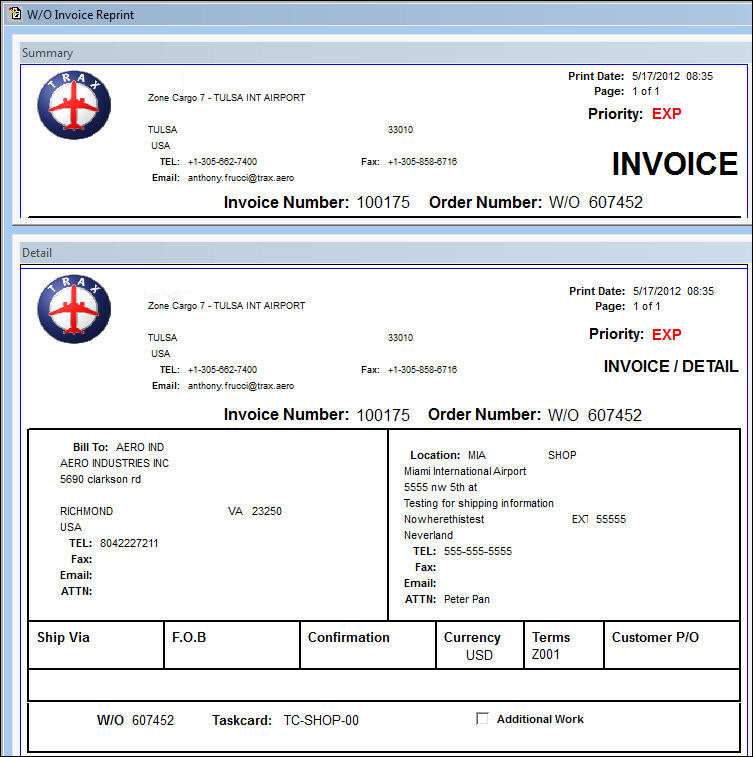Click the Ship Via column cell
The width and height of the screenshot is (753, 757).
tap(96, 645)
